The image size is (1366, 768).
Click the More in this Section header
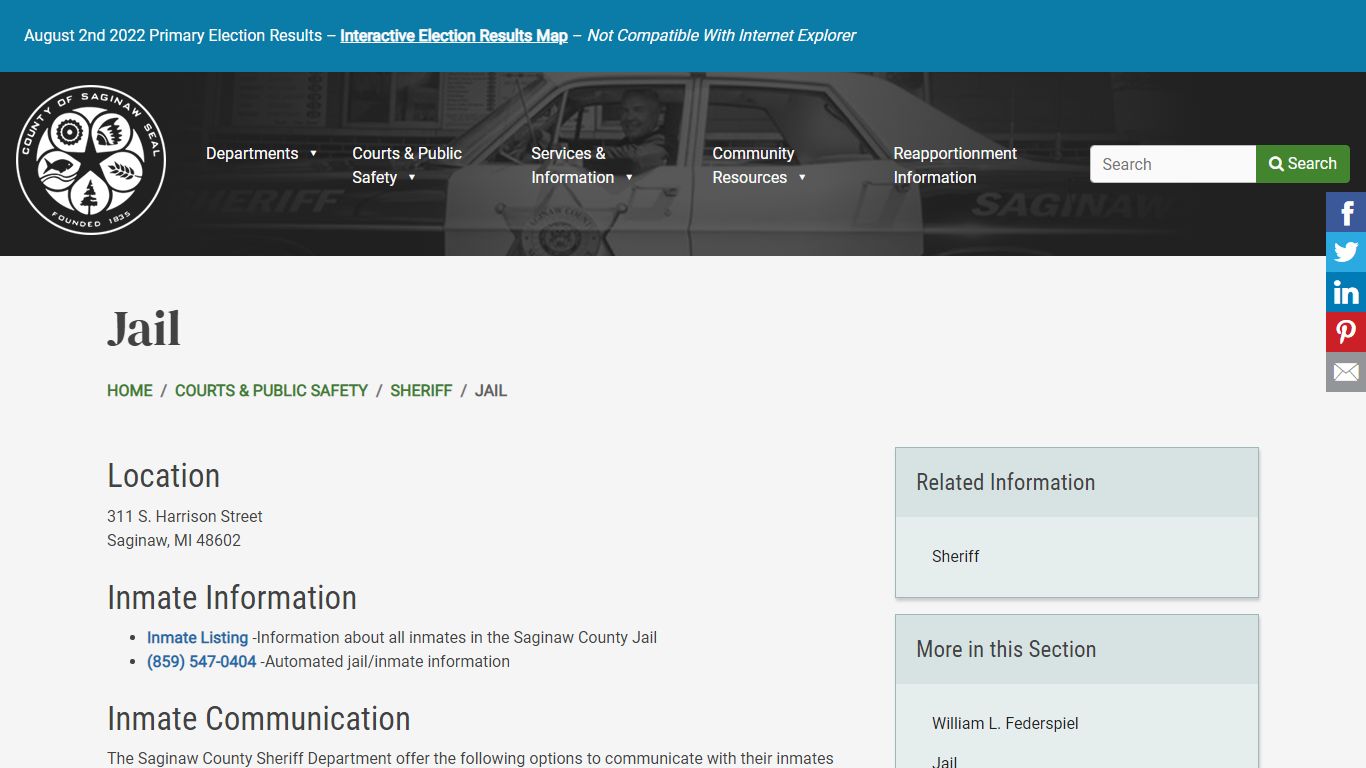point(1077,649)
